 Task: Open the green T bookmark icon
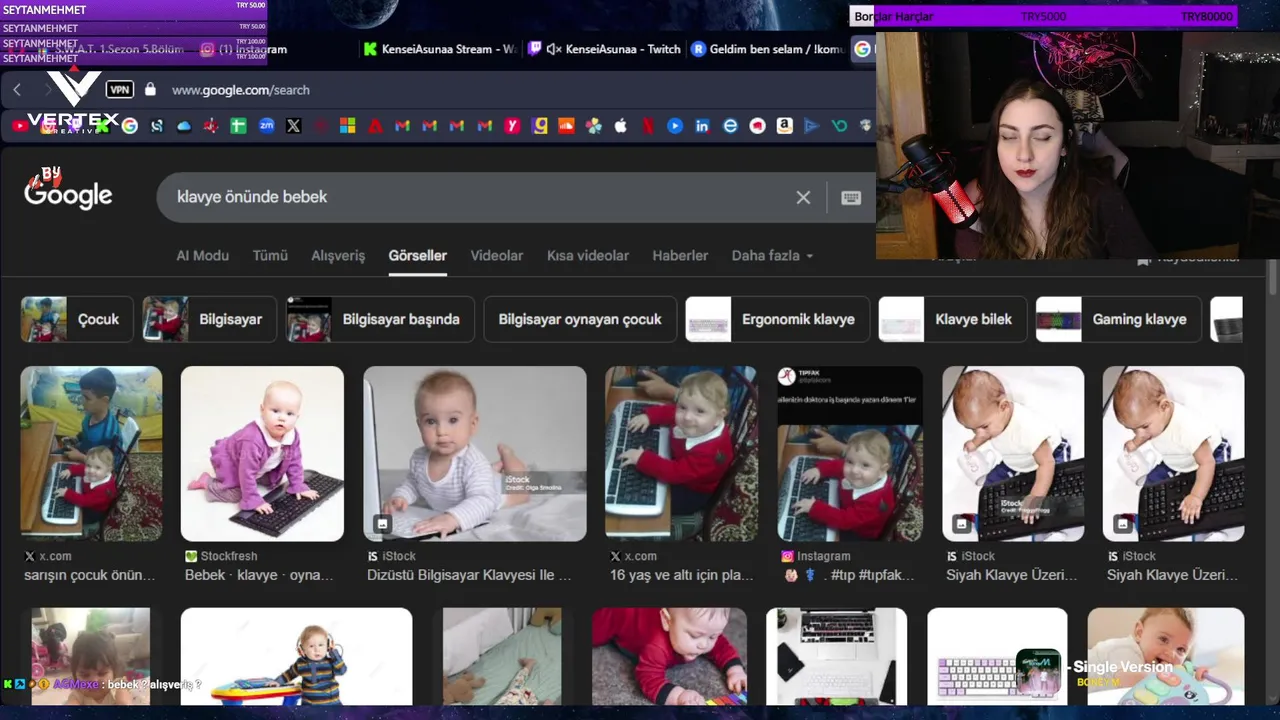tap(238, 126)
